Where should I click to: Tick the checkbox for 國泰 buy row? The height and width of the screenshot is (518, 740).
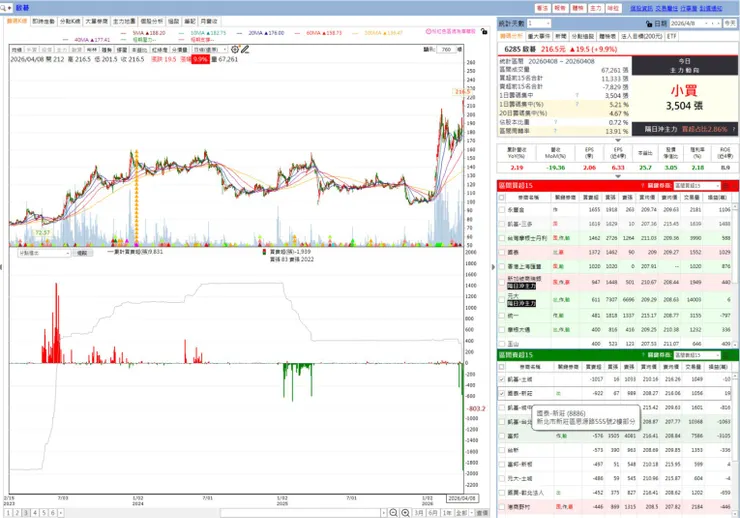502,252
